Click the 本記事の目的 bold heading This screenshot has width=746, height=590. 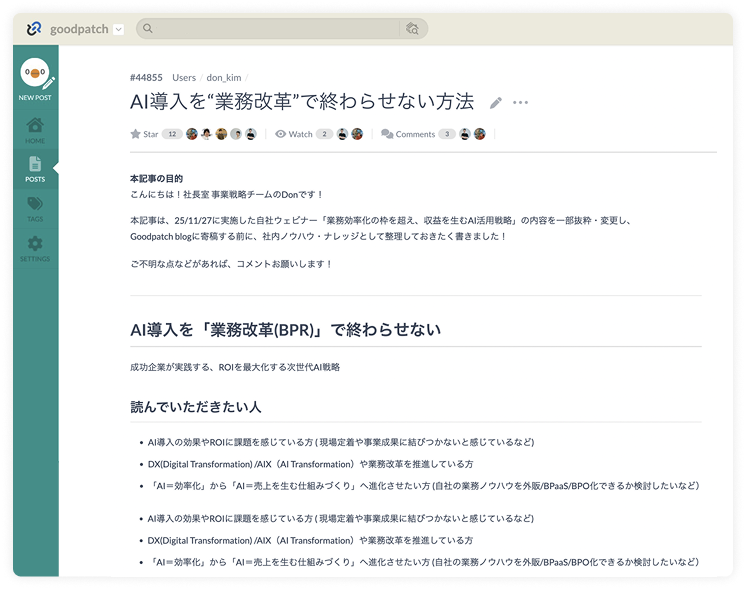tap(157, 178)
